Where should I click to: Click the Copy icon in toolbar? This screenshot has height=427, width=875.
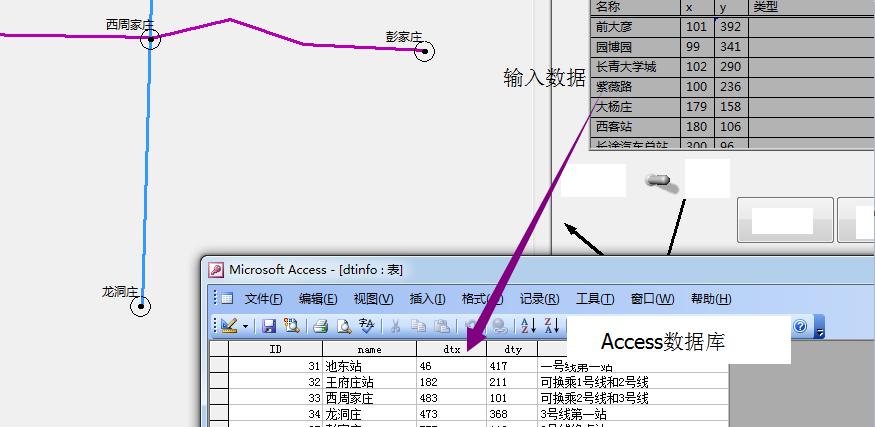(419, 326)
